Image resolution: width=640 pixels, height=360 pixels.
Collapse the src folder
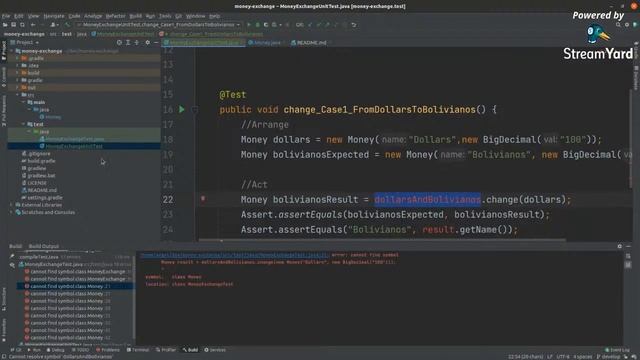[x=18, y=95]
